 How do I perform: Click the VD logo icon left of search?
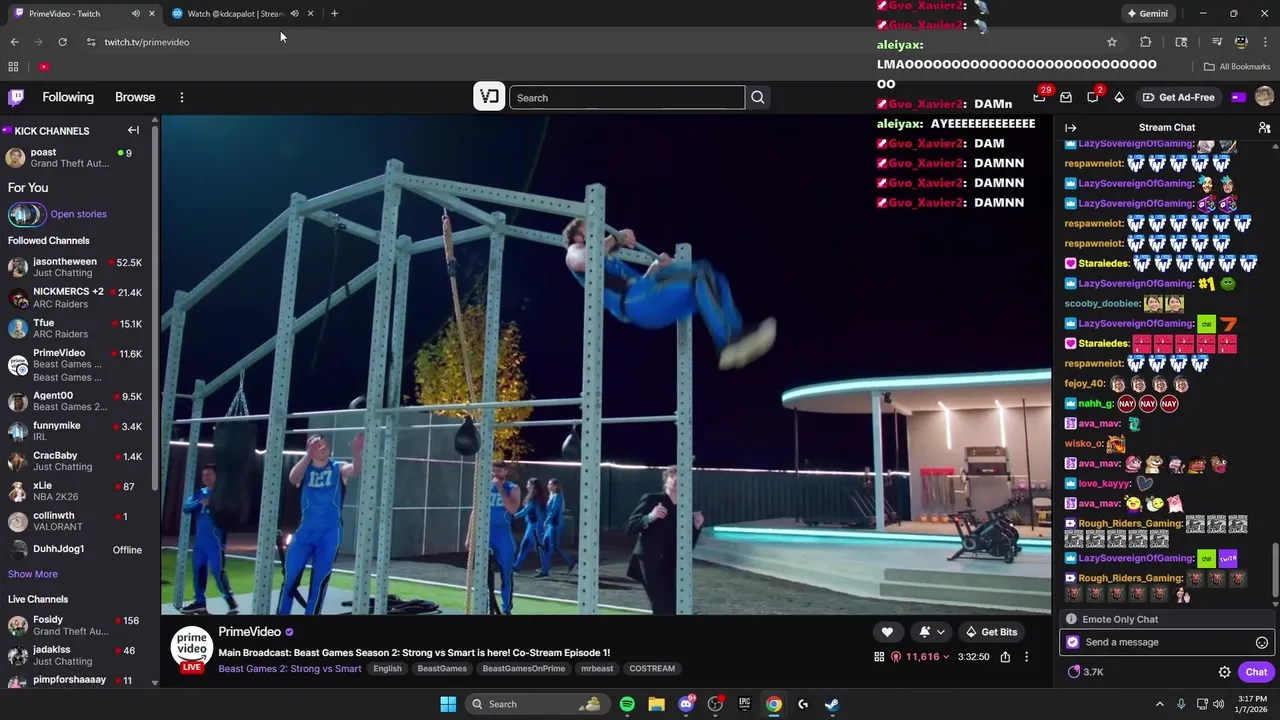click(x=489, y=97)
